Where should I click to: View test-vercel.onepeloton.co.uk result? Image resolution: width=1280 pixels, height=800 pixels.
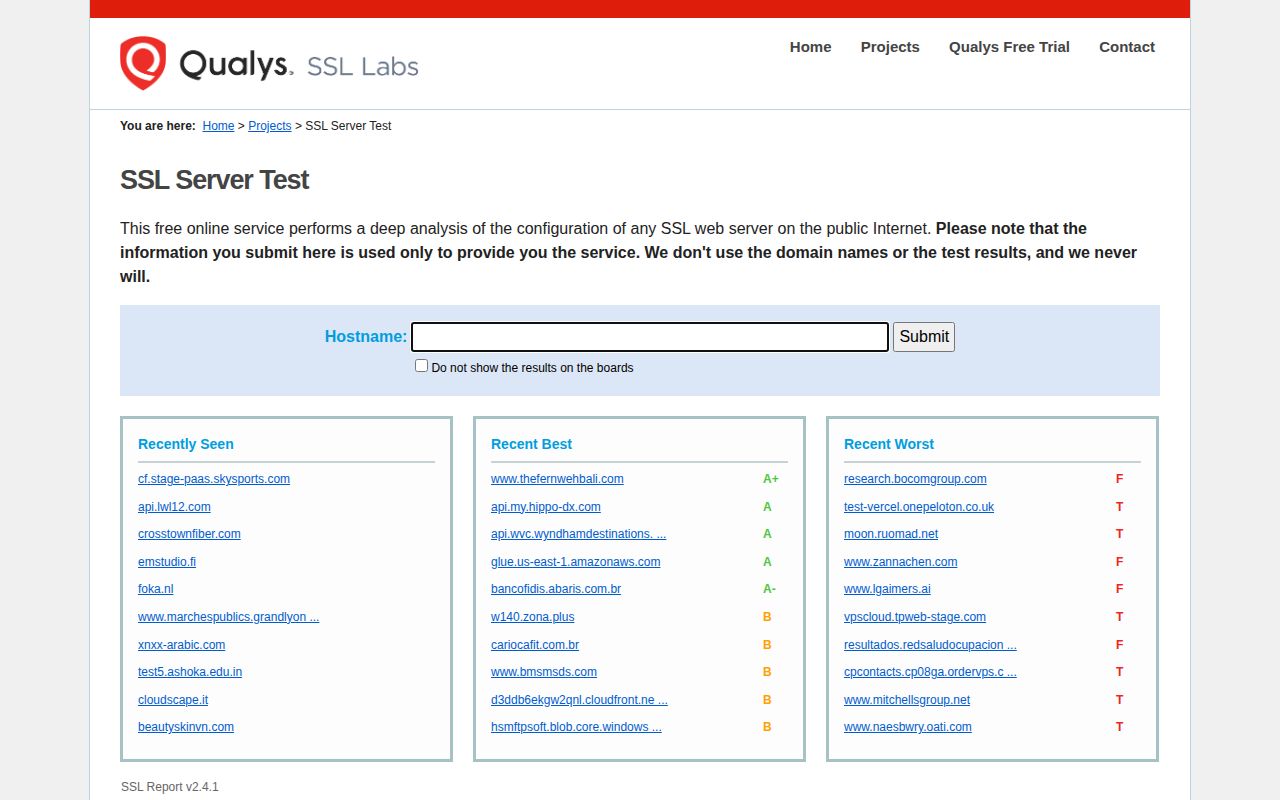pos(917,507)
